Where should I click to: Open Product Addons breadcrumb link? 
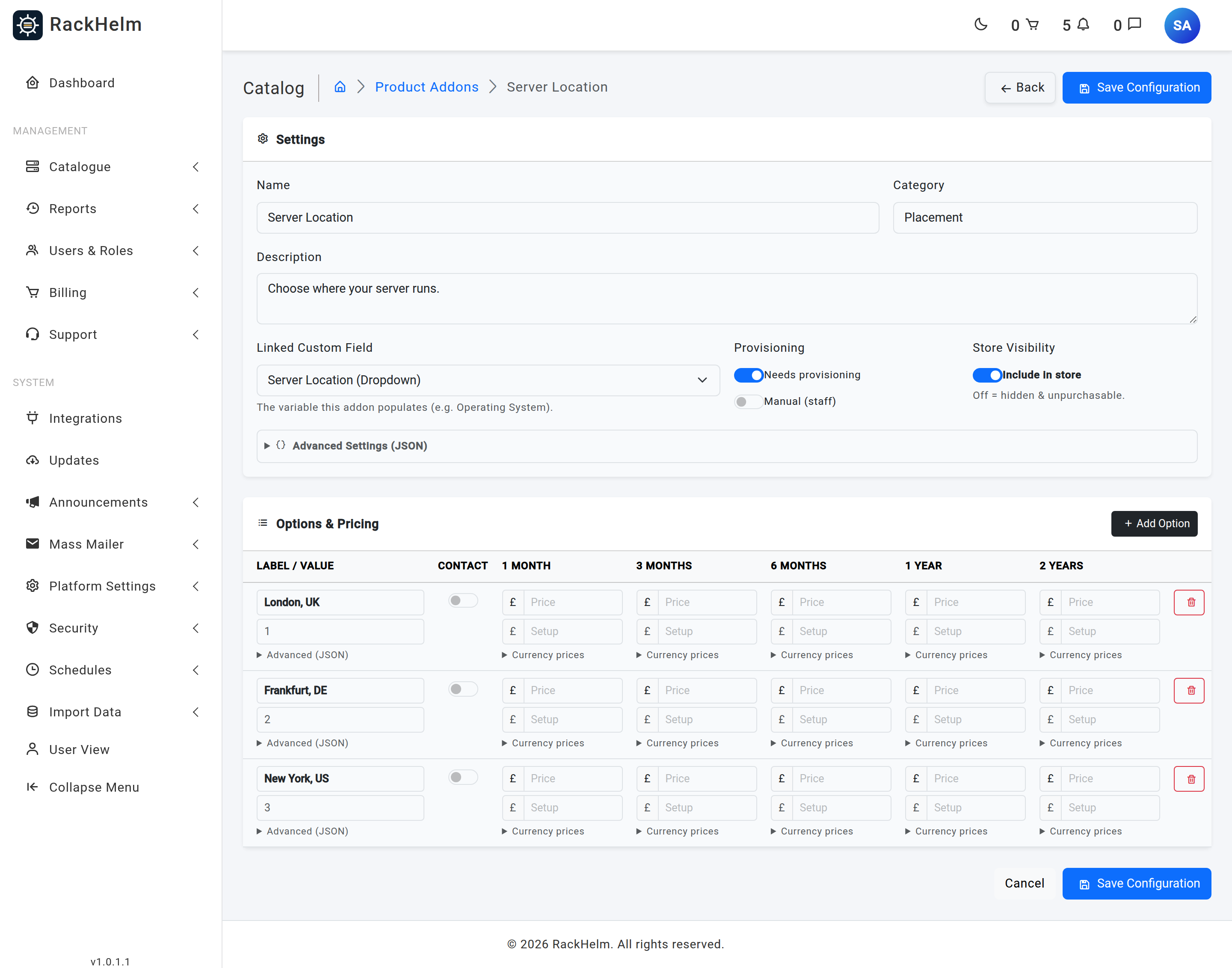point(426,87)
